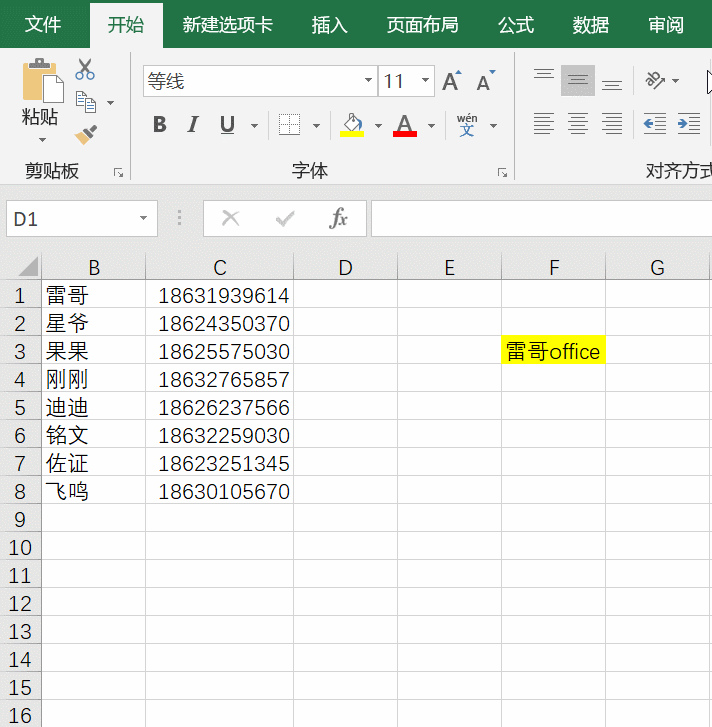Click the formula bar cancel X

[230, 218]
